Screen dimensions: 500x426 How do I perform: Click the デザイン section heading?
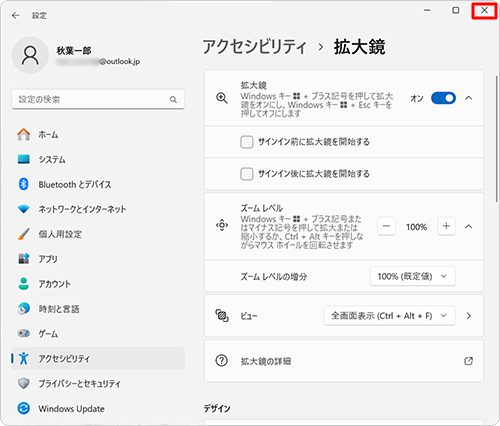(x=217, y=408)
